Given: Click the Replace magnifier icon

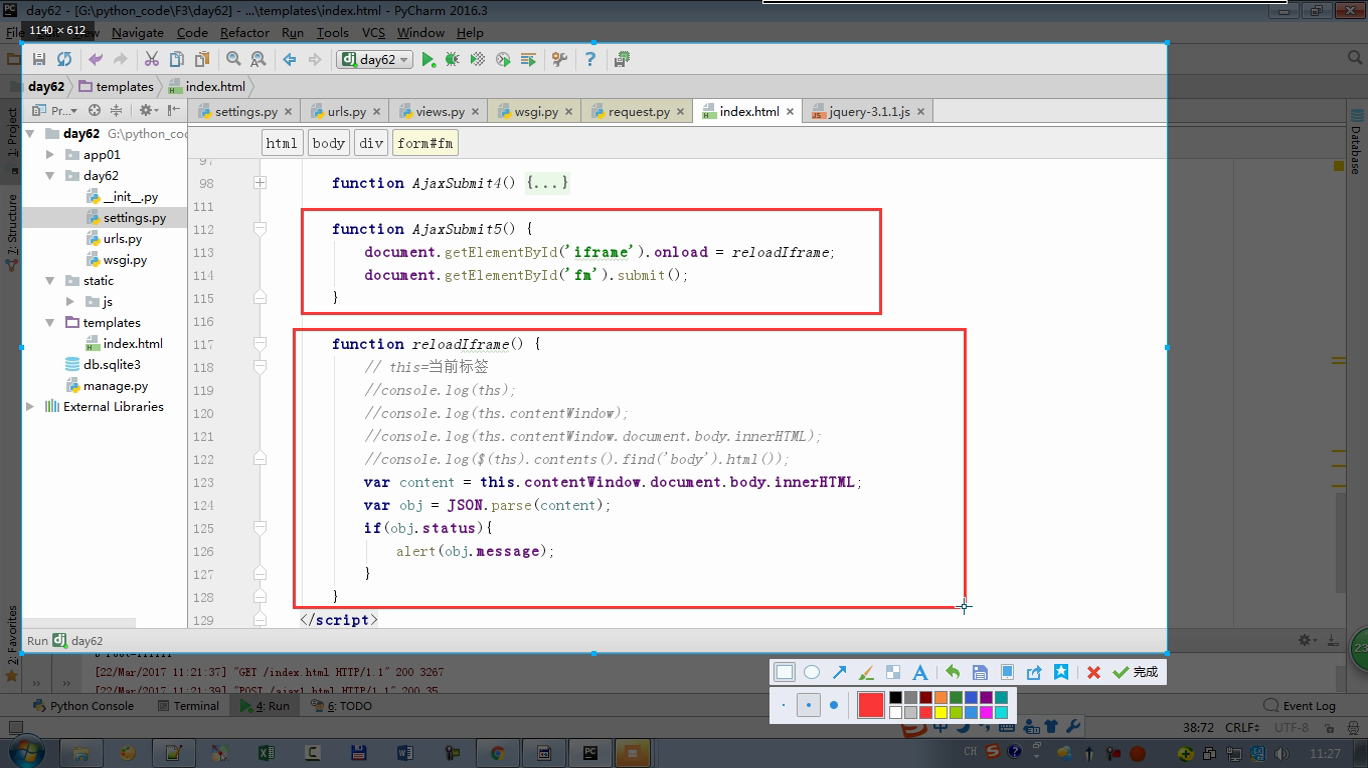Looking at the screenshot, I should [x=258, y=60].
